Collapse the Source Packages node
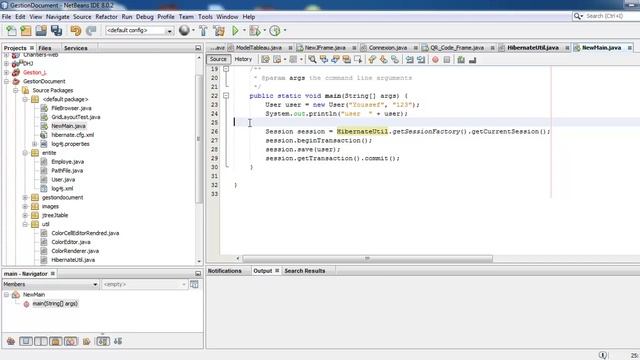Image resolution: width=640 pixels, height=360 pixels. 16,90
